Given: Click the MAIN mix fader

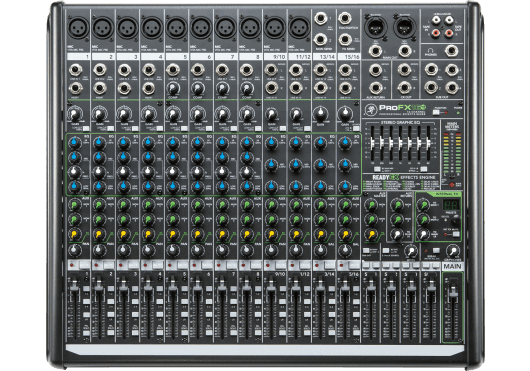Looking at the screenshot, I should coord(453,293).
